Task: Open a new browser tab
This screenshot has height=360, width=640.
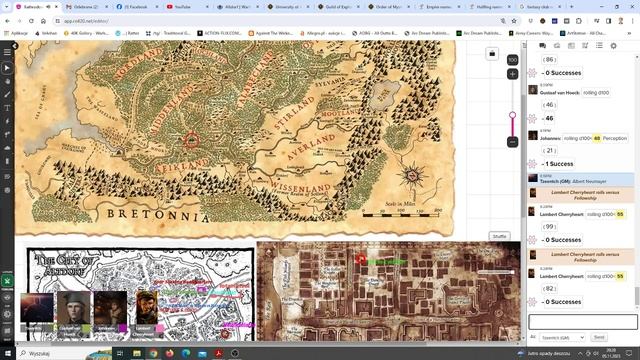Action: coord(571,7)
